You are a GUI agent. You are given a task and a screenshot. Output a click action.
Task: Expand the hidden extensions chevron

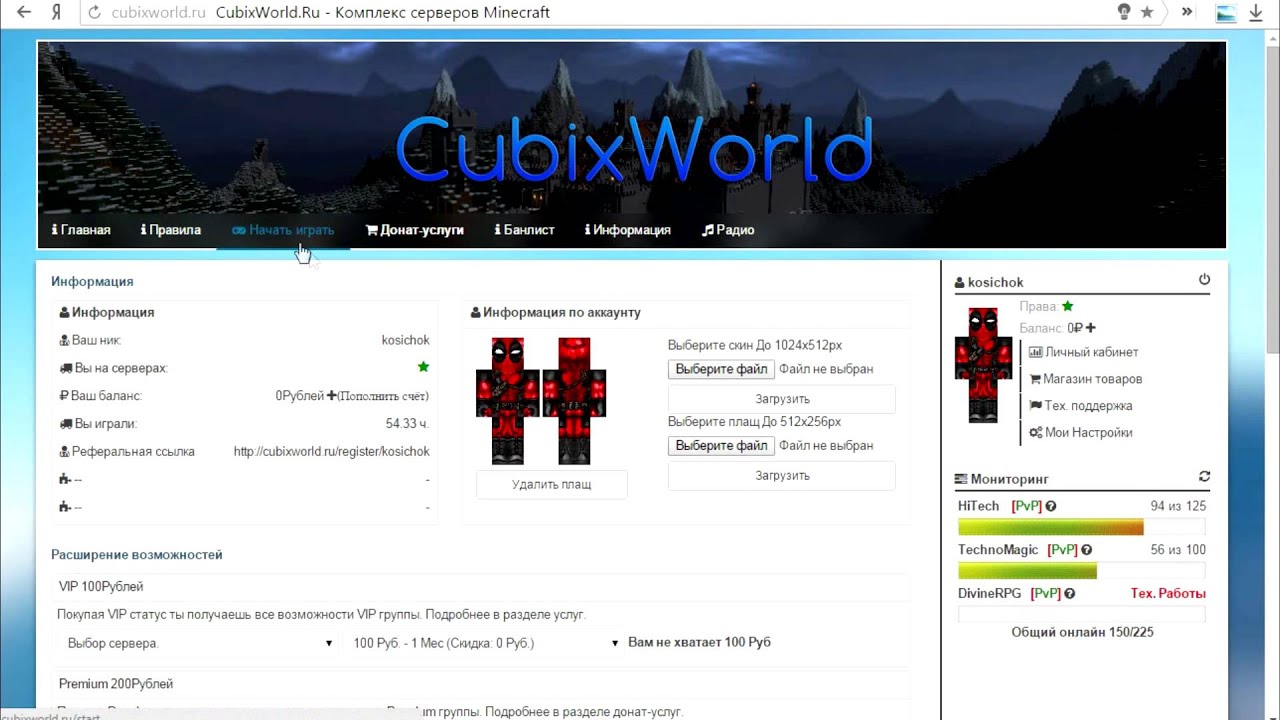(x=1187, y=12)
